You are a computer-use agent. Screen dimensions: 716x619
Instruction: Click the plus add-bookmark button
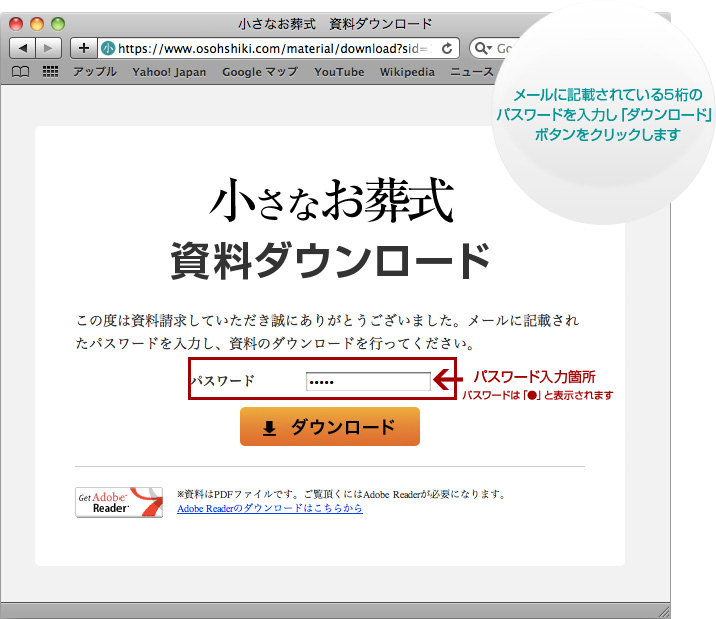(84, 48)
